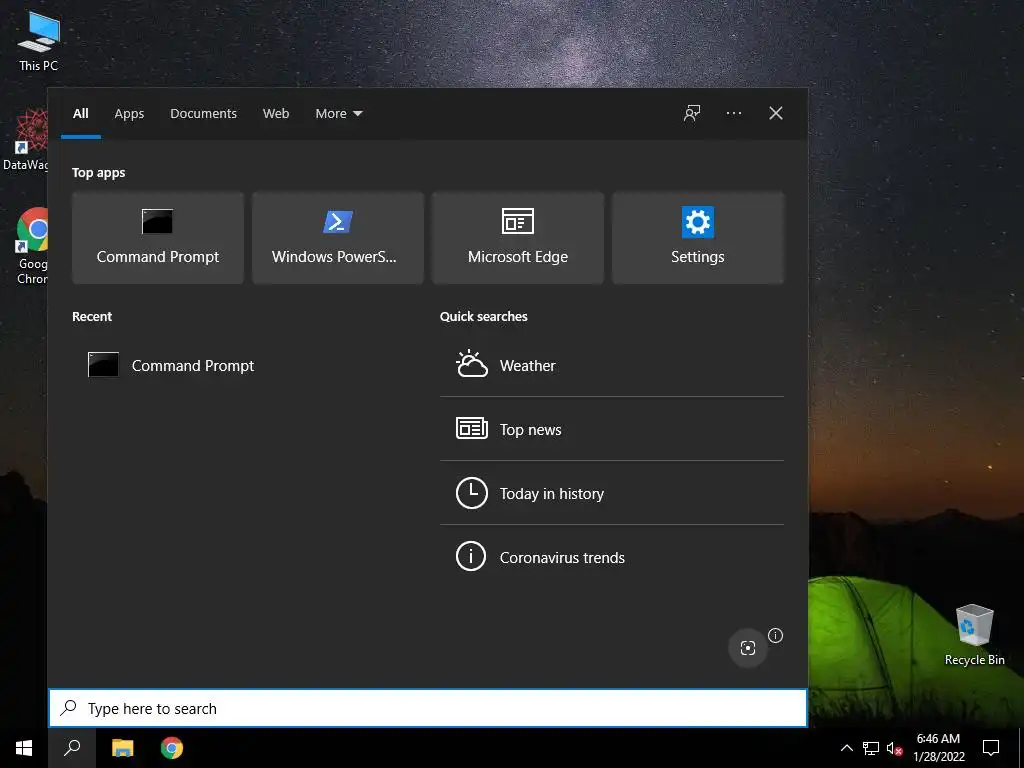This screenshot has width=1024, height=768.
Task: Select the This PC desktop icon
Action: (x=39, y=40)
